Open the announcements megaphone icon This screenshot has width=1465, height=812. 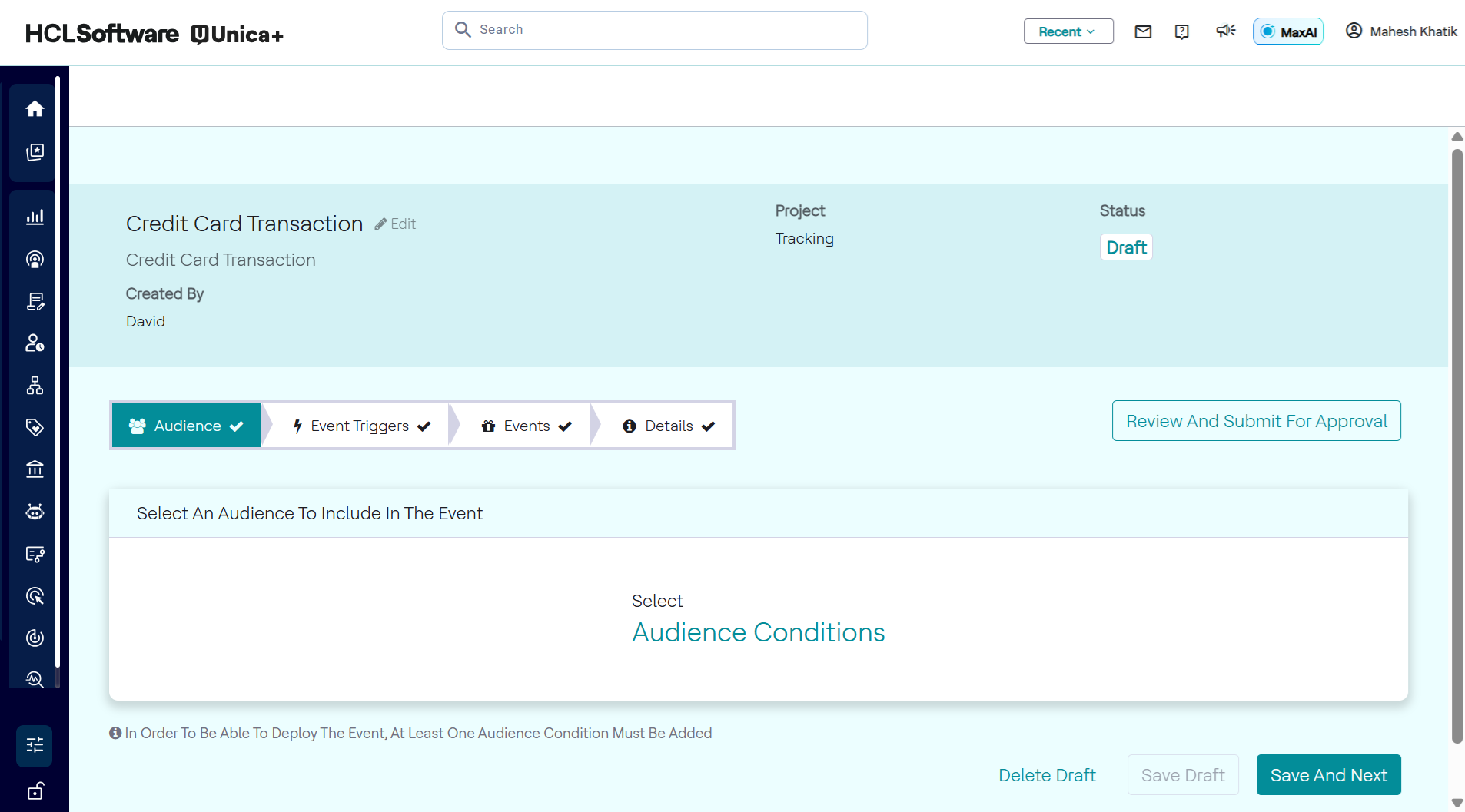pos(1225,31)
